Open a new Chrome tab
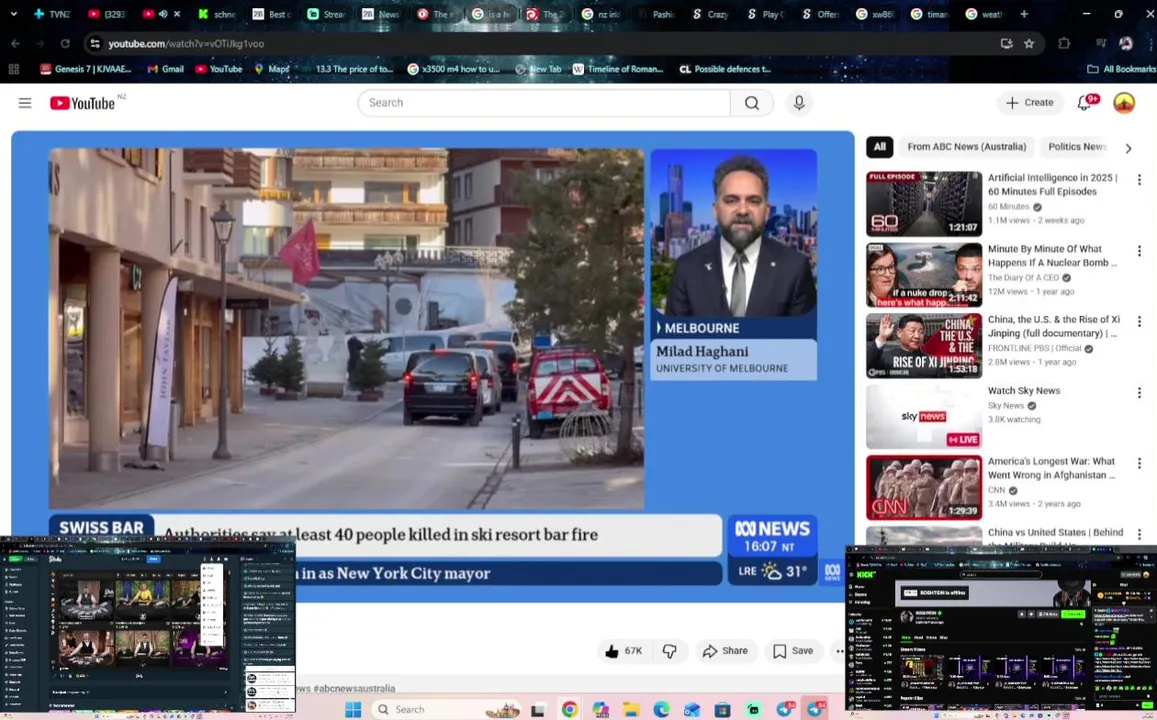1157x720 pixels. [1023, 14]
